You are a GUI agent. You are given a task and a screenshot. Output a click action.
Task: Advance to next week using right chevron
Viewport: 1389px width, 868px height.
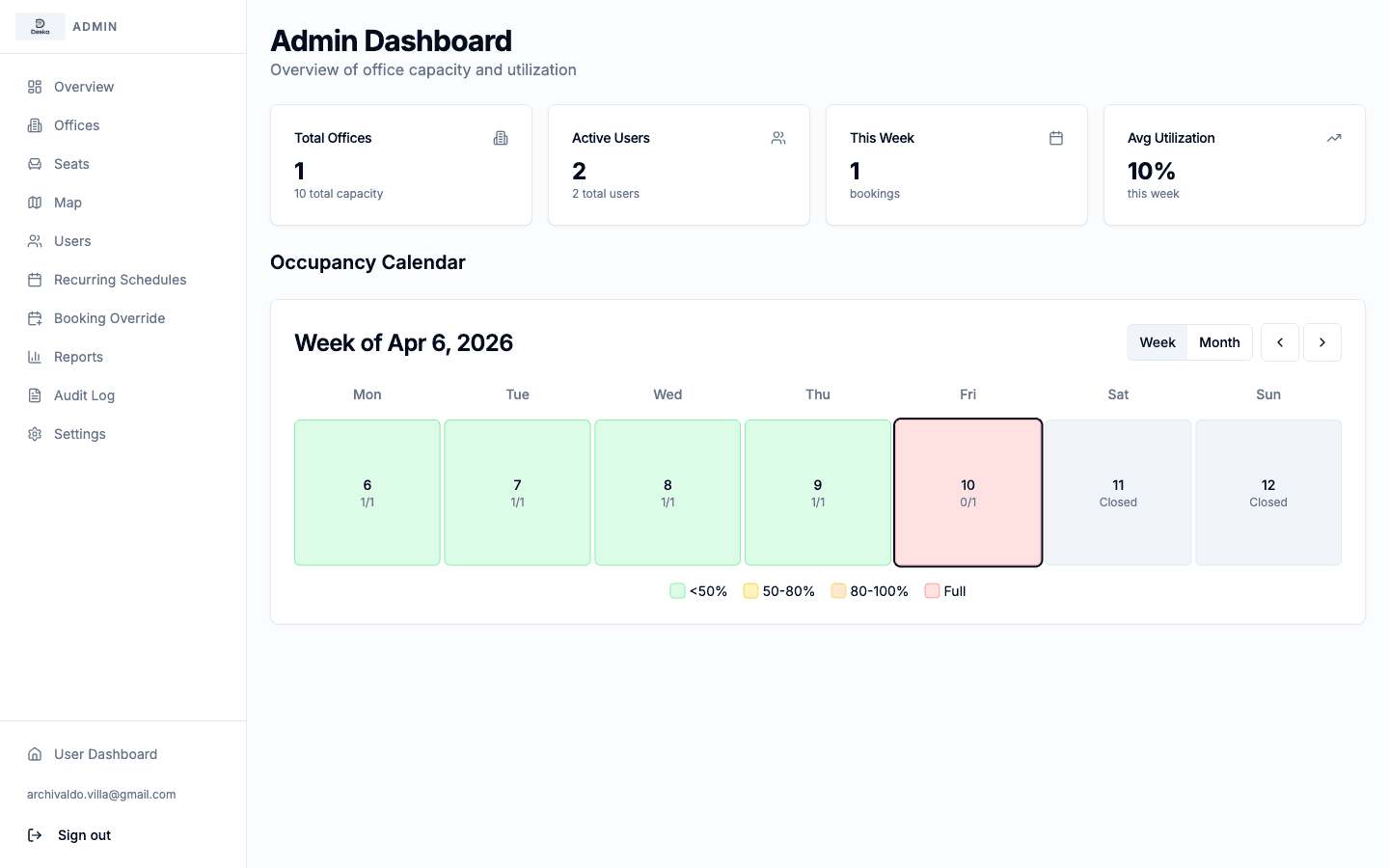click(x=1322, y=342)
